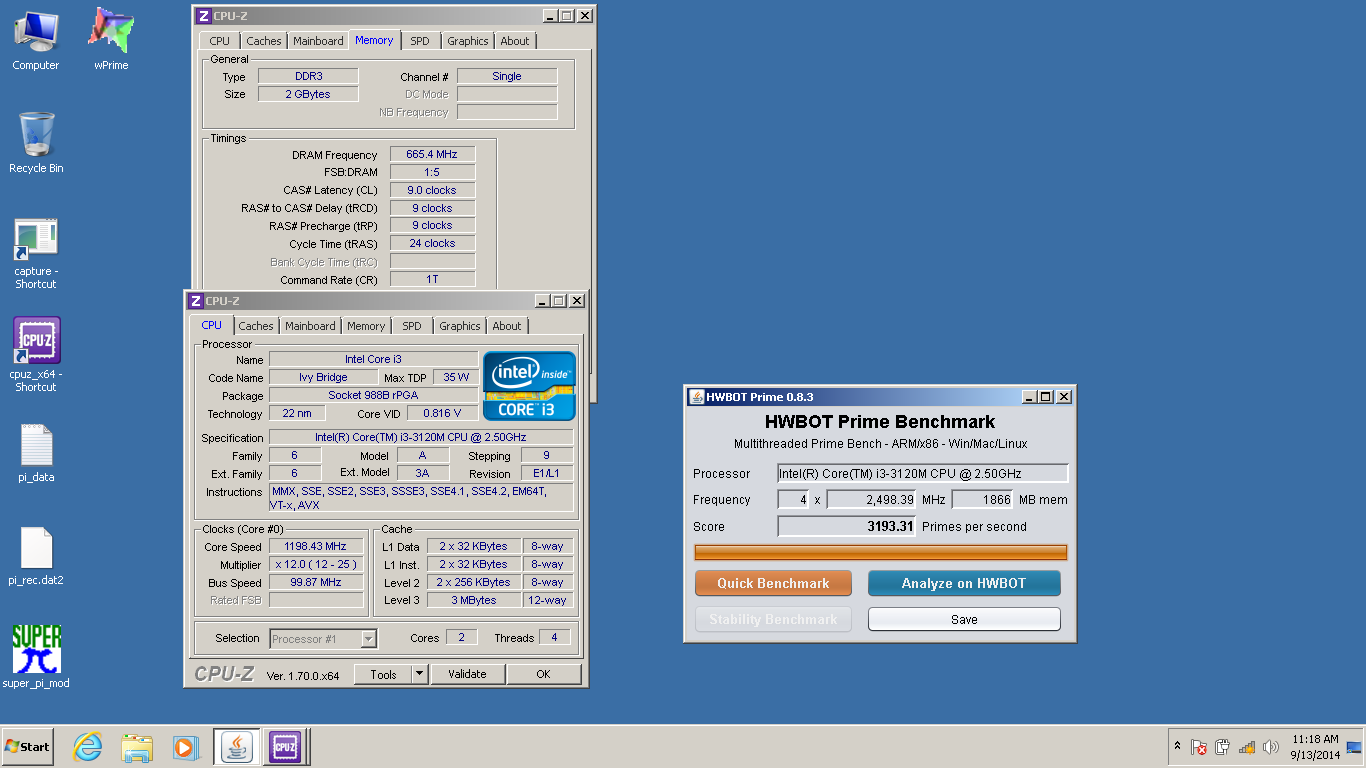Switch to the Java HWBOT taskbar item

[237, 747]
